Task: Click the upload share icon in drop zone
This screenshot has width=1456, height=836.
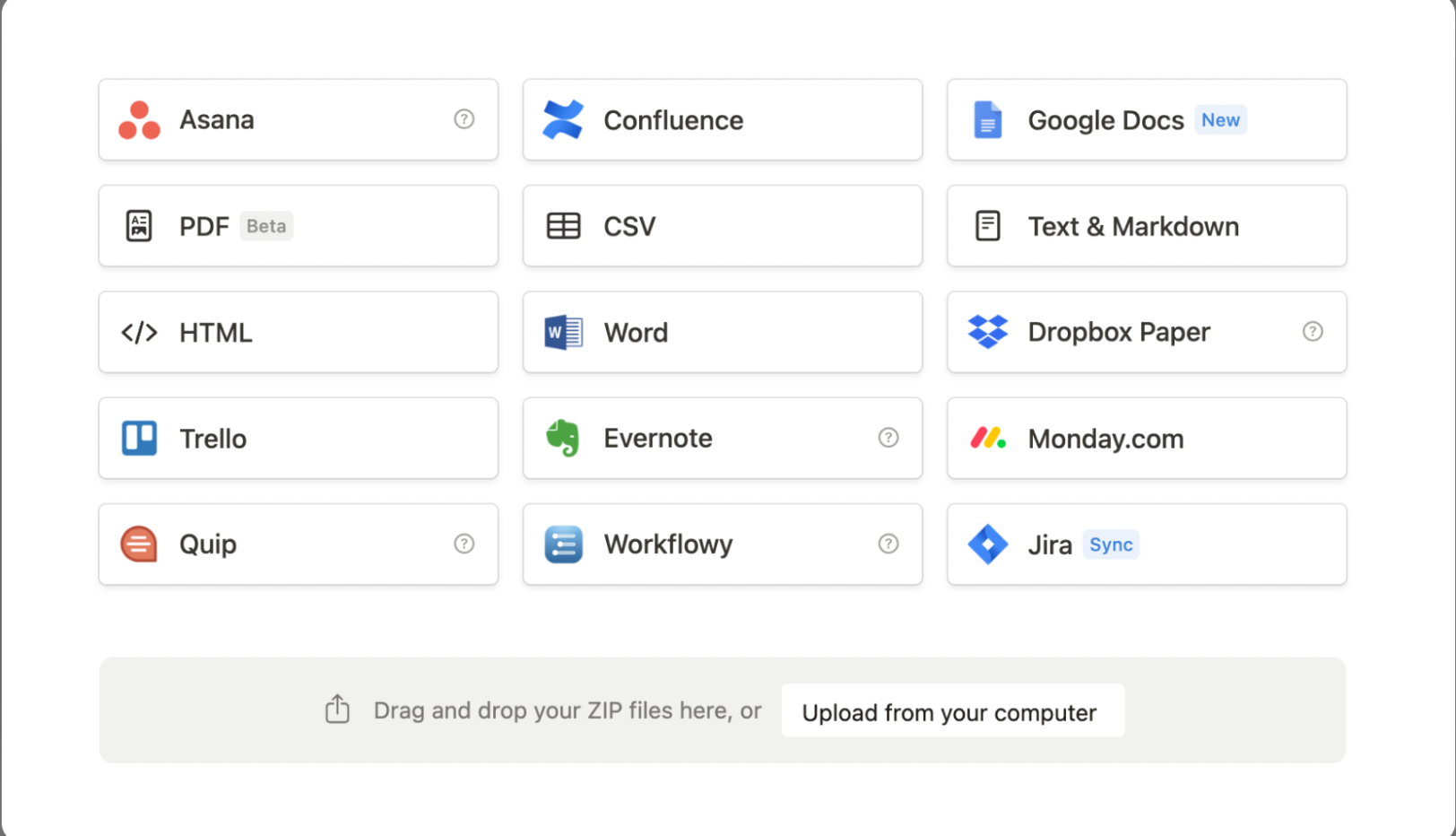Action: [x=337, y=709]
